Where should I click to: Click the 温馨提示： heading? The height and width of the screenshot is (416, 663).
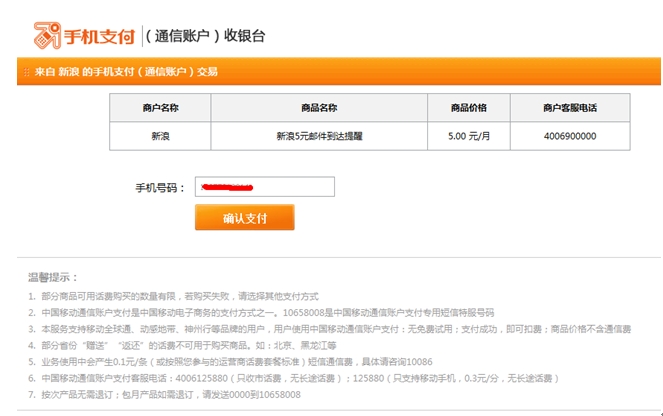click(53, 278)
